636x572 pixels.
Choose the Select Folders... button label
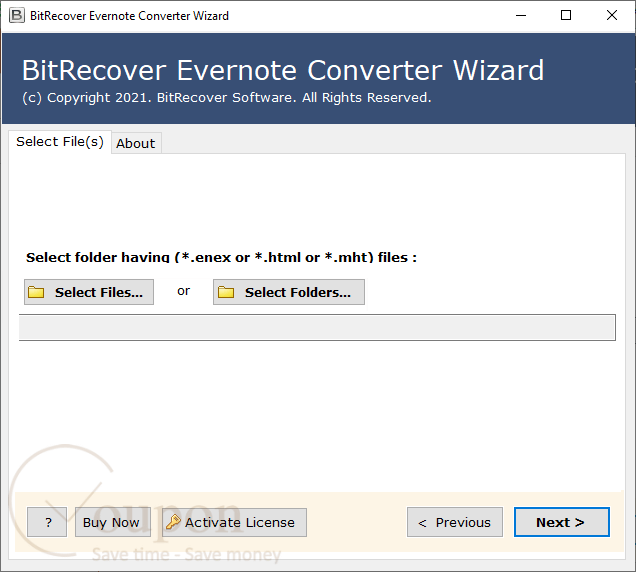(x=298, y=292)
